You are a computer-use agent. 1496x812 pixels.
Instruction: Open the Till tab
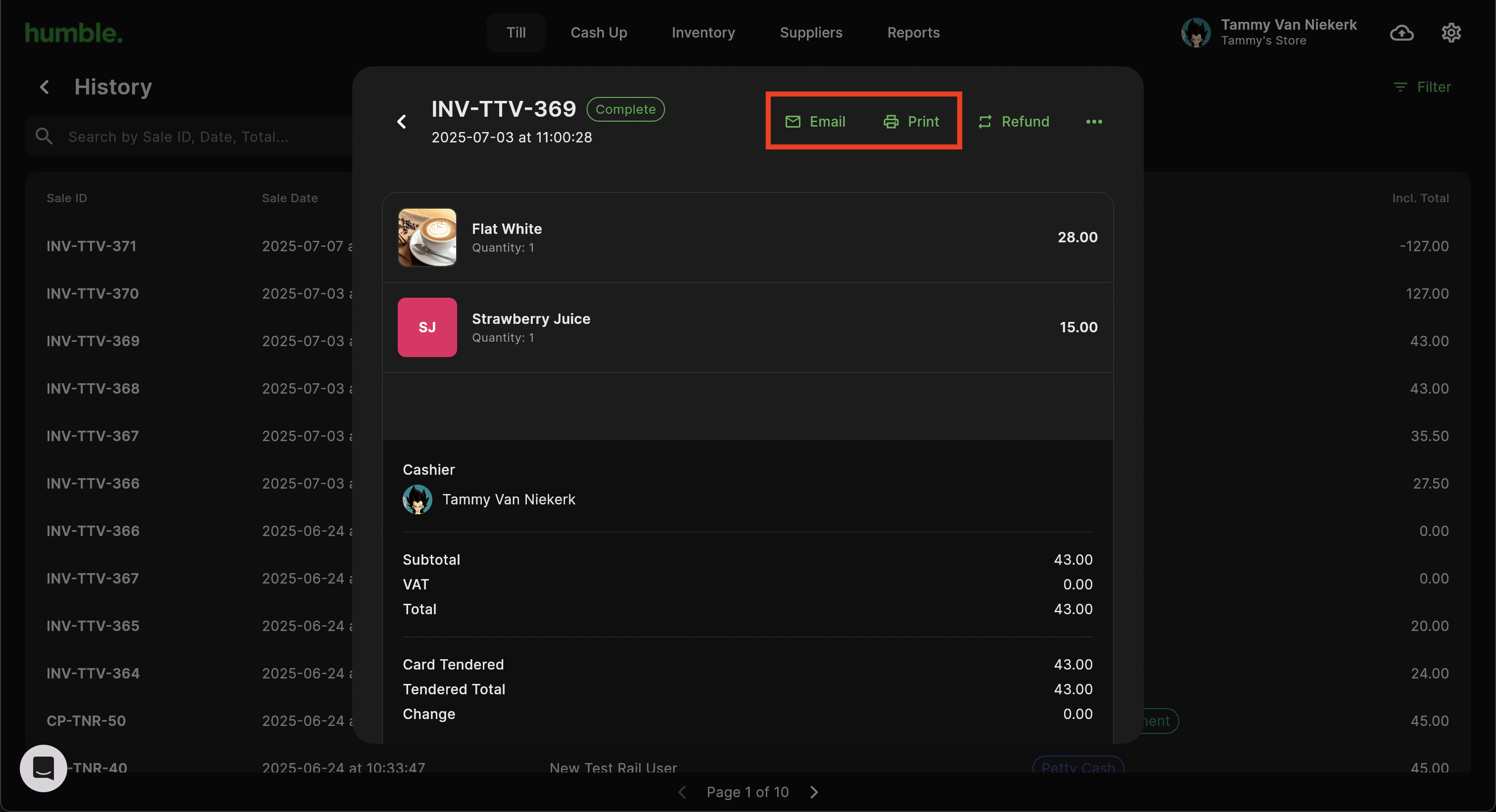[515, 33]
